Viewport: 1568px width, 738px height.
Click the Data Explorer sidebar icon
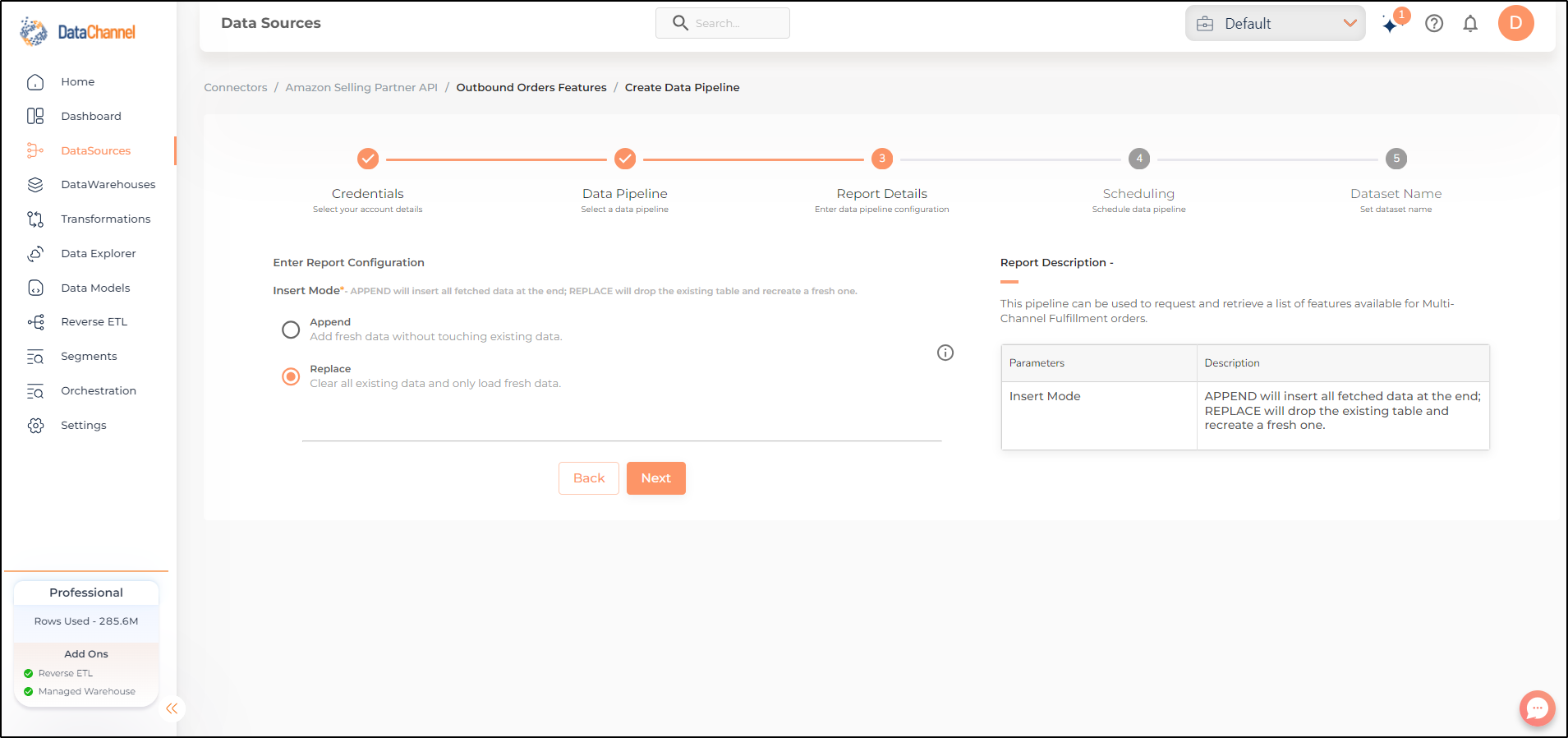35,254
